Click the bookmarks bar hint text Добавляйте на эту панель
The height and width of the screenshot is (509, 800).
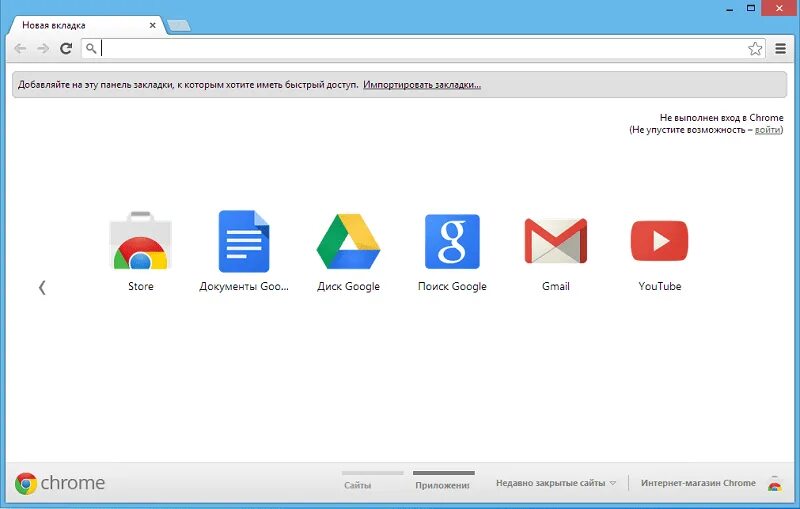(188, 85)
